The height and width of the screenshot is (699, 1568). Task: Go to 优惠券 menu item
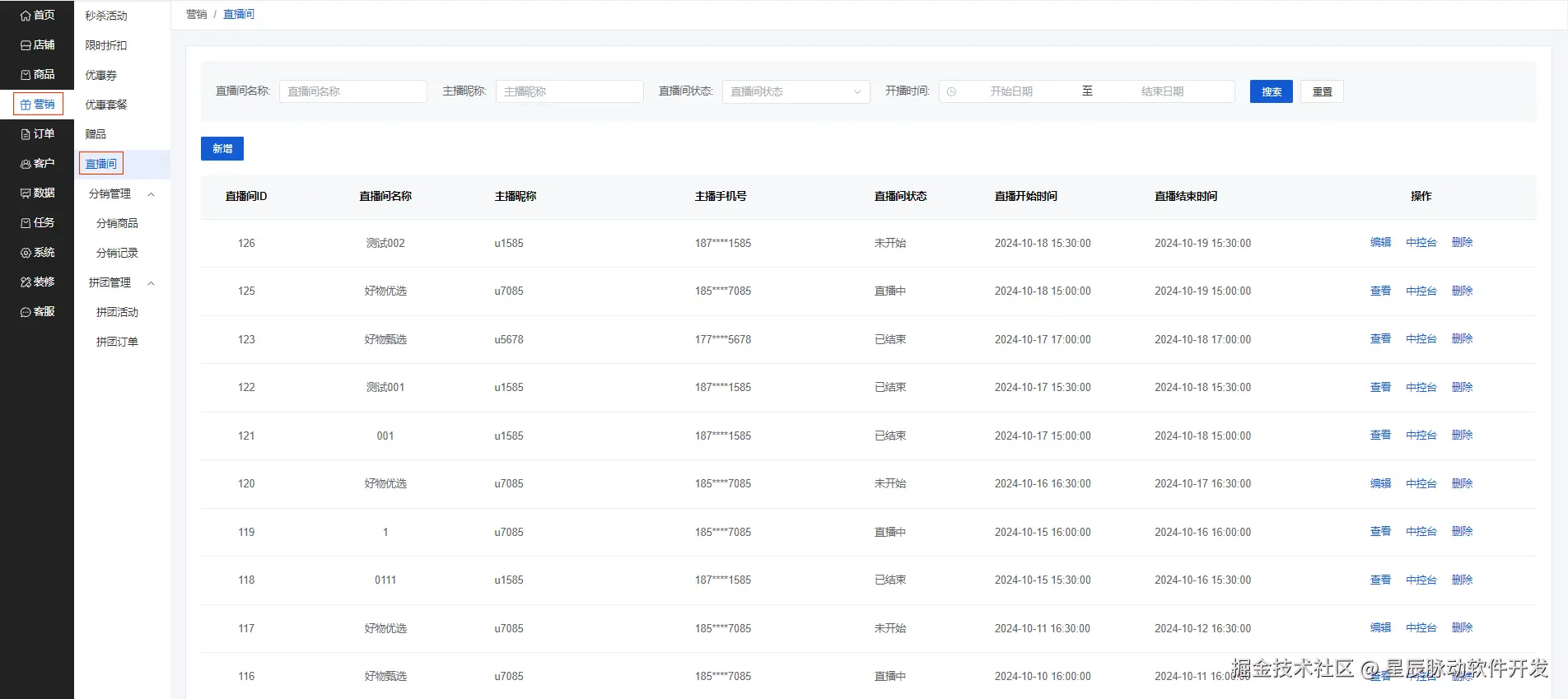coord(101,75)
